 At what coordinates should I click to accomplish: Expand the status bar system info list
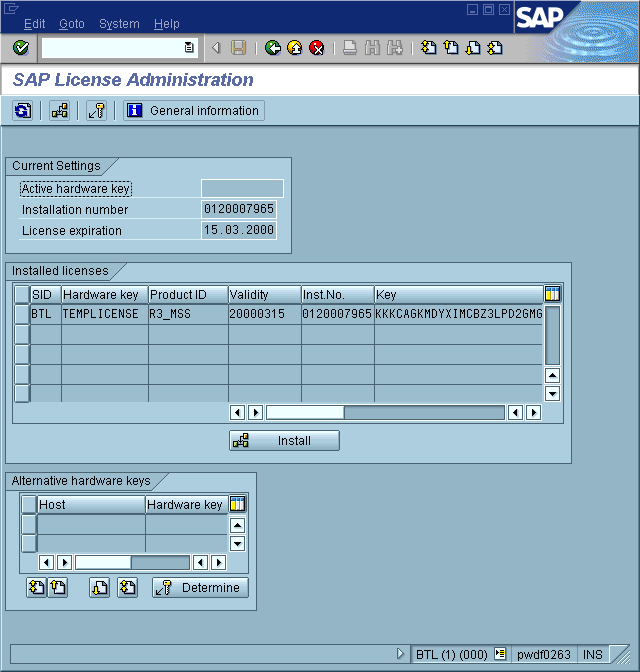pos(500,654)
